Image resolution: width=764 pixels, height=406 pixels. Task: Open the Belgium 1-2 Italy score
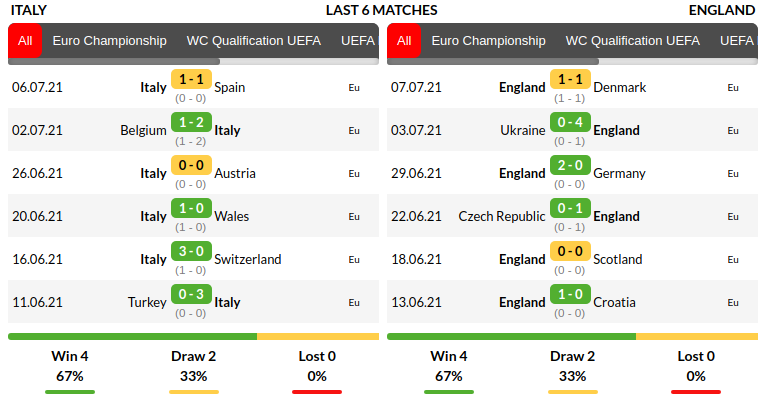[x=190, y=122]
